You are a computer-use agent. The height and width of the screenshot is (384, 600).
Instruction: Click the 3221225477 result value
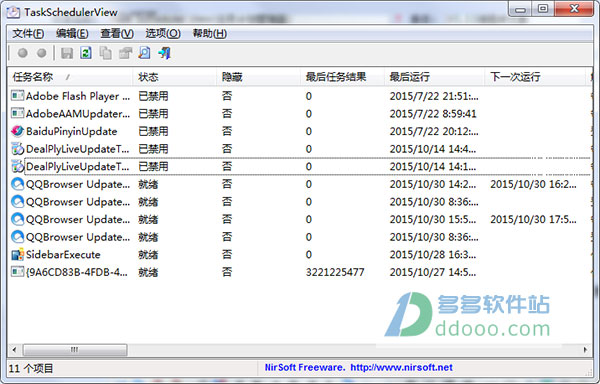pyautogui.click(x=335, y=272)
